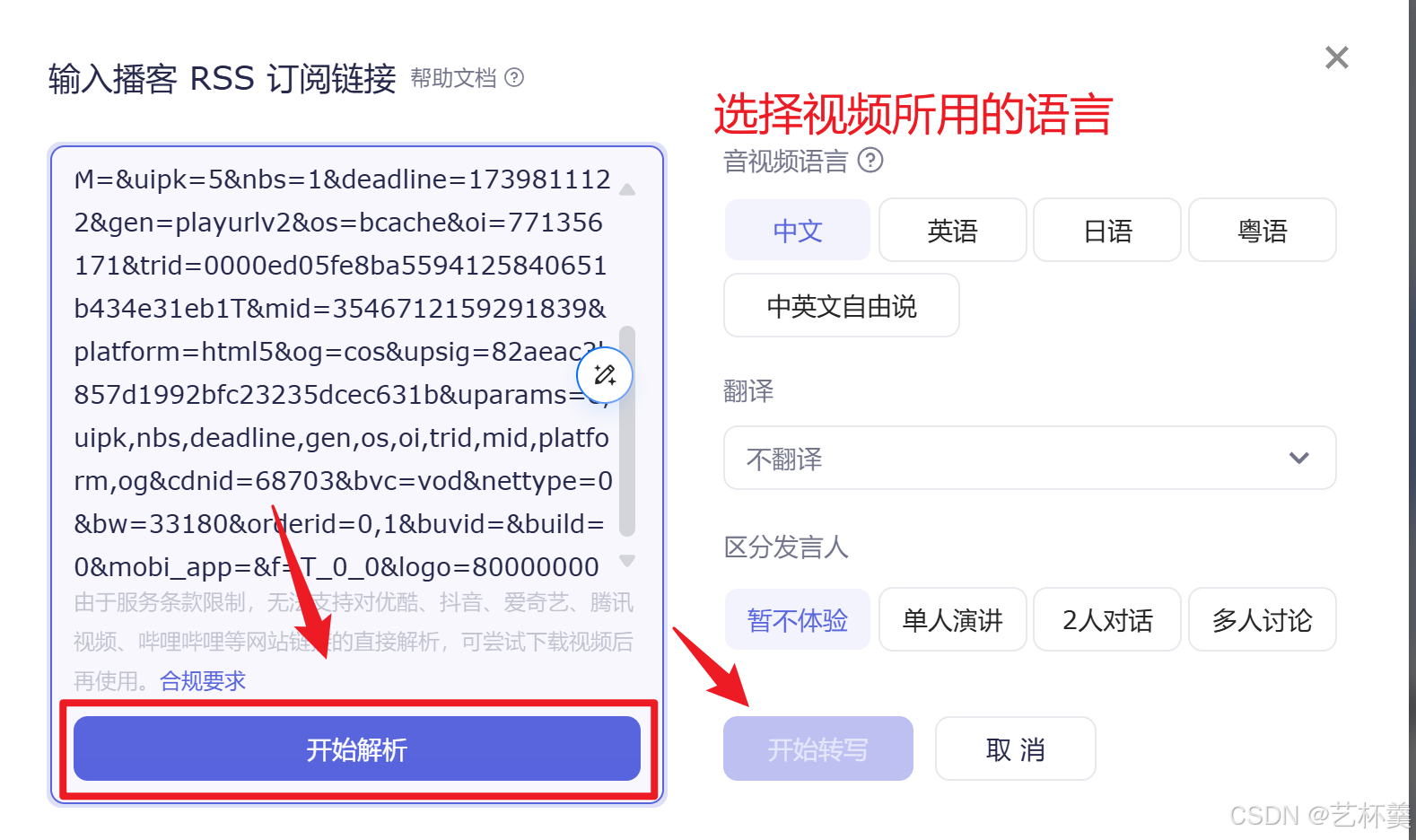The width and height of the screenshot is (1416, 840).
Task: Open help icon beside 帮助文档
Action: click(514, 78)
